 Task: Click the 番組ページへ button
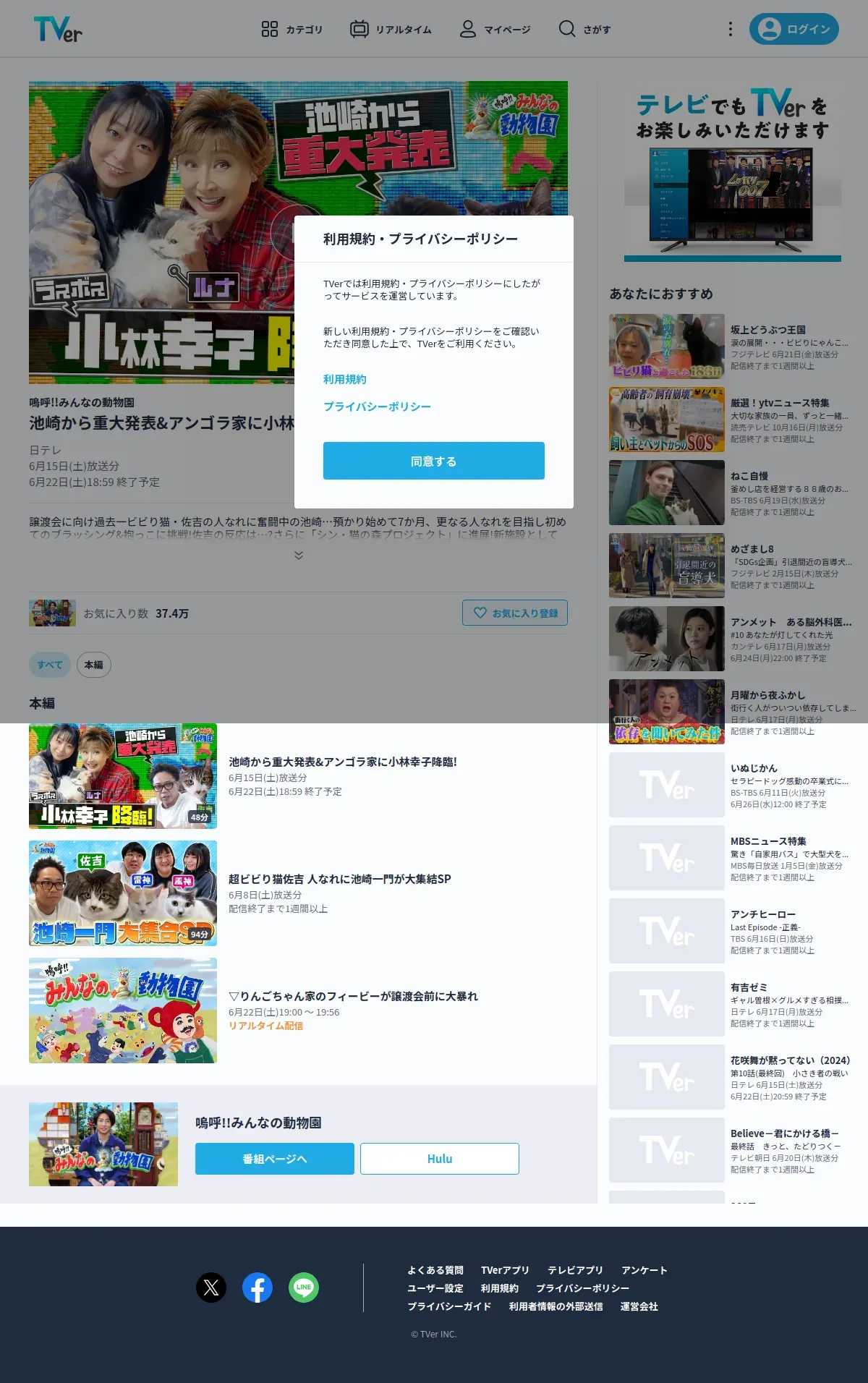click(275, 1159)
